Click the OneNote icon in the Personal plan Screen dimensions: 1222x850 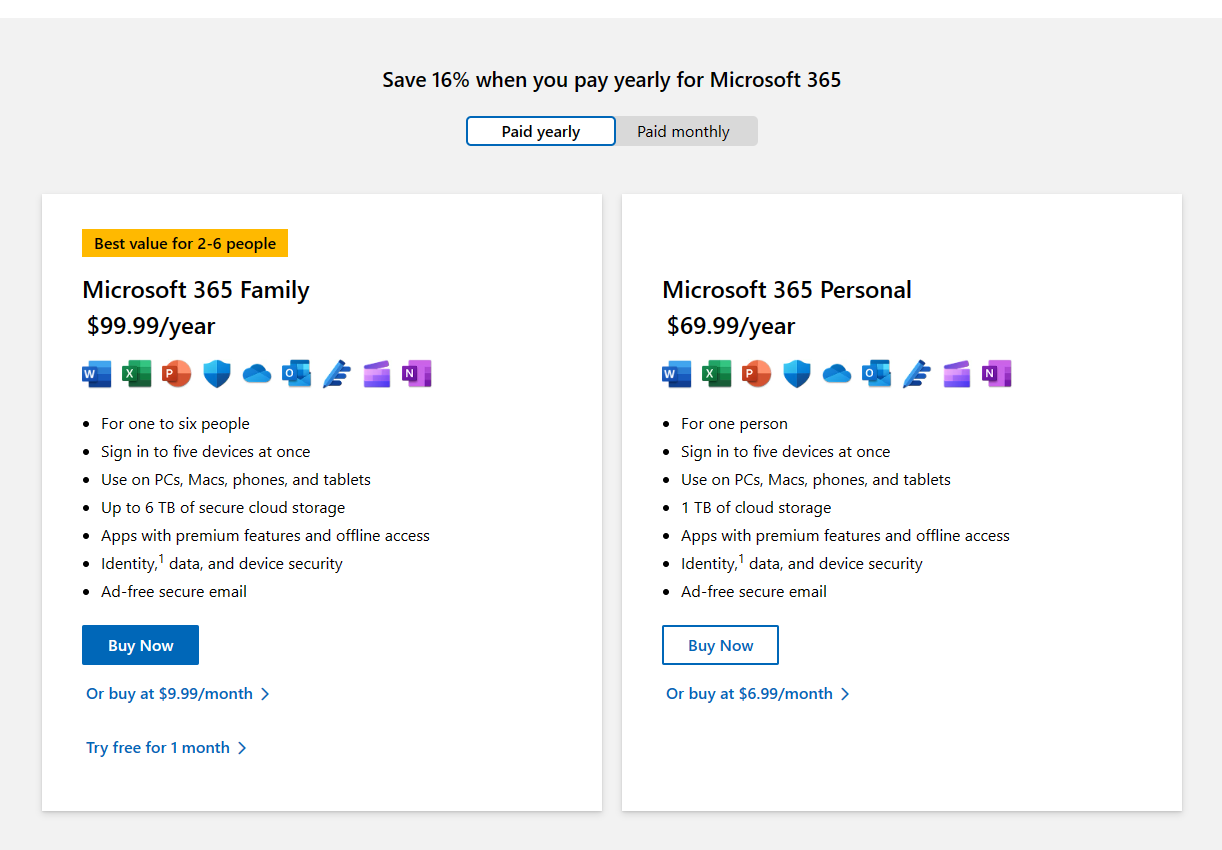pos(997,374)
